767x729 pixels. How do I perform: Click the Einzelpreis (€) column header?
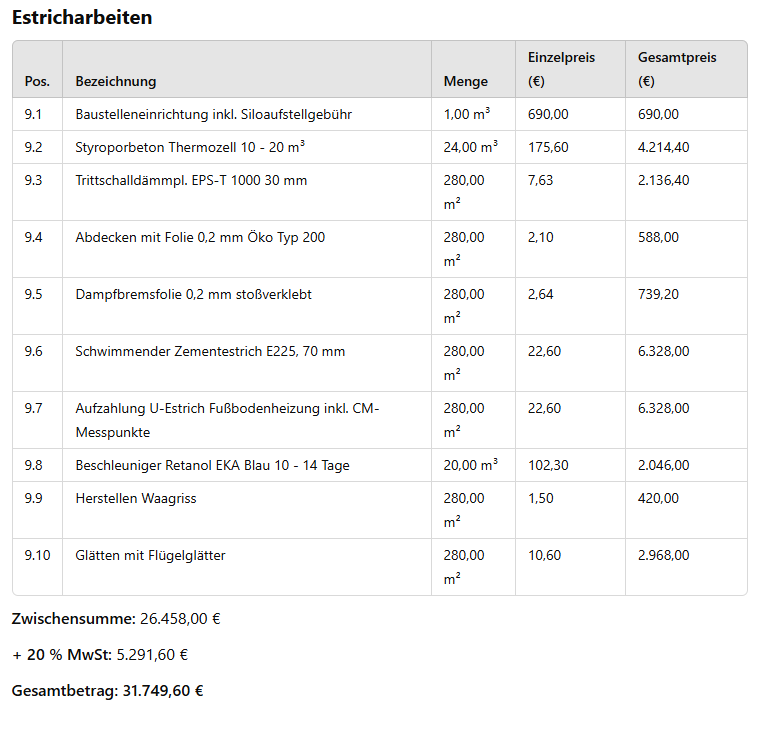(x=561, y=69)
